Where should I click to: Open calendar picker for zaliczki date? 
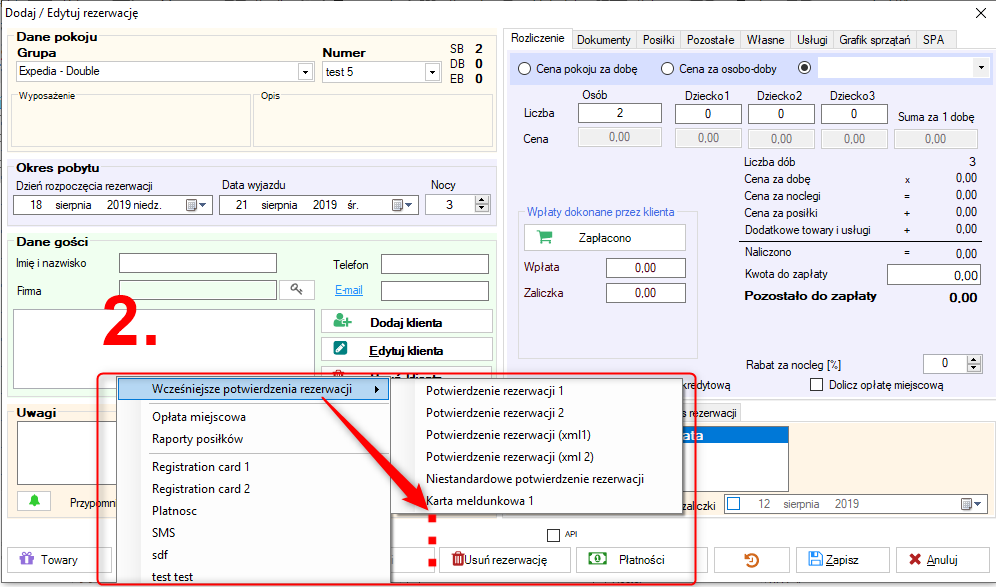tap(971, 504)
